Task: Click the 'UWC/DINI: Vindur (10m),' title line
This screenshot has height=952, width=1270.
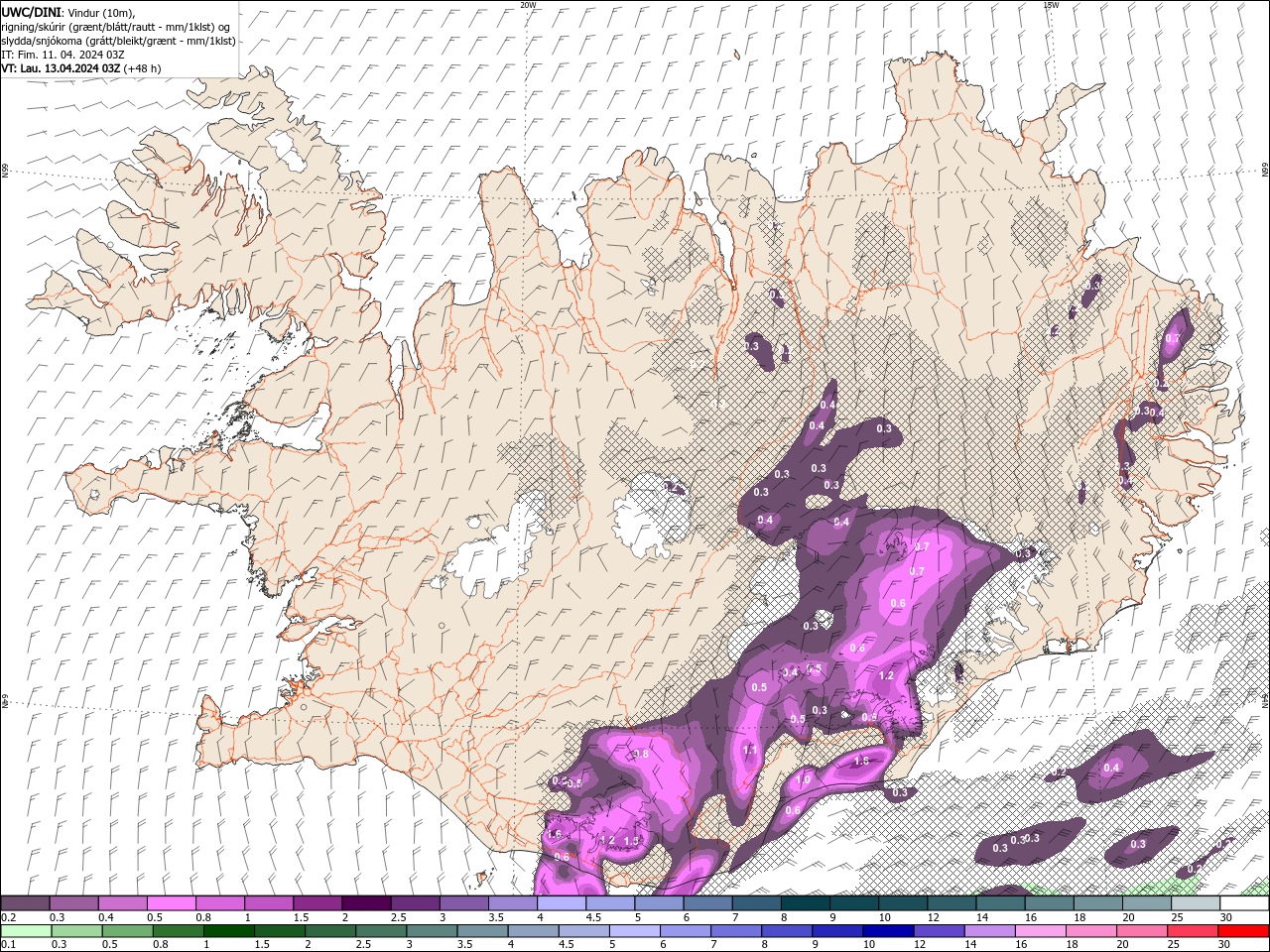Action: point(68,13)
